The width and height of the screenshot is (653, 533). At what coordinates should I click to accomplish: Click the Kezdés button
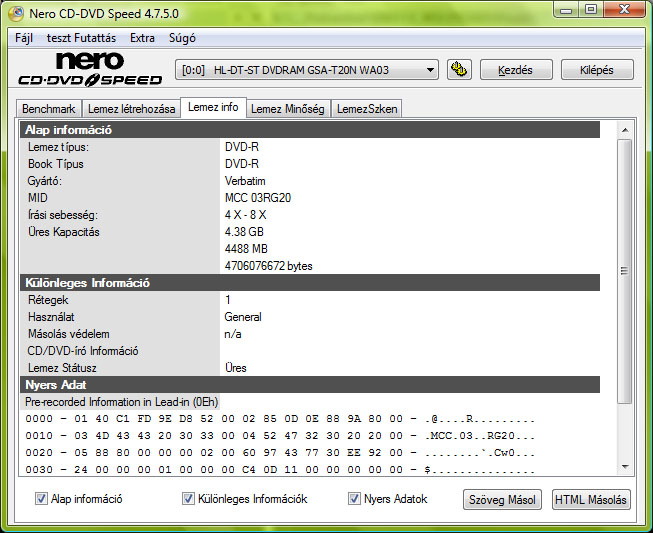pos(516,70)
